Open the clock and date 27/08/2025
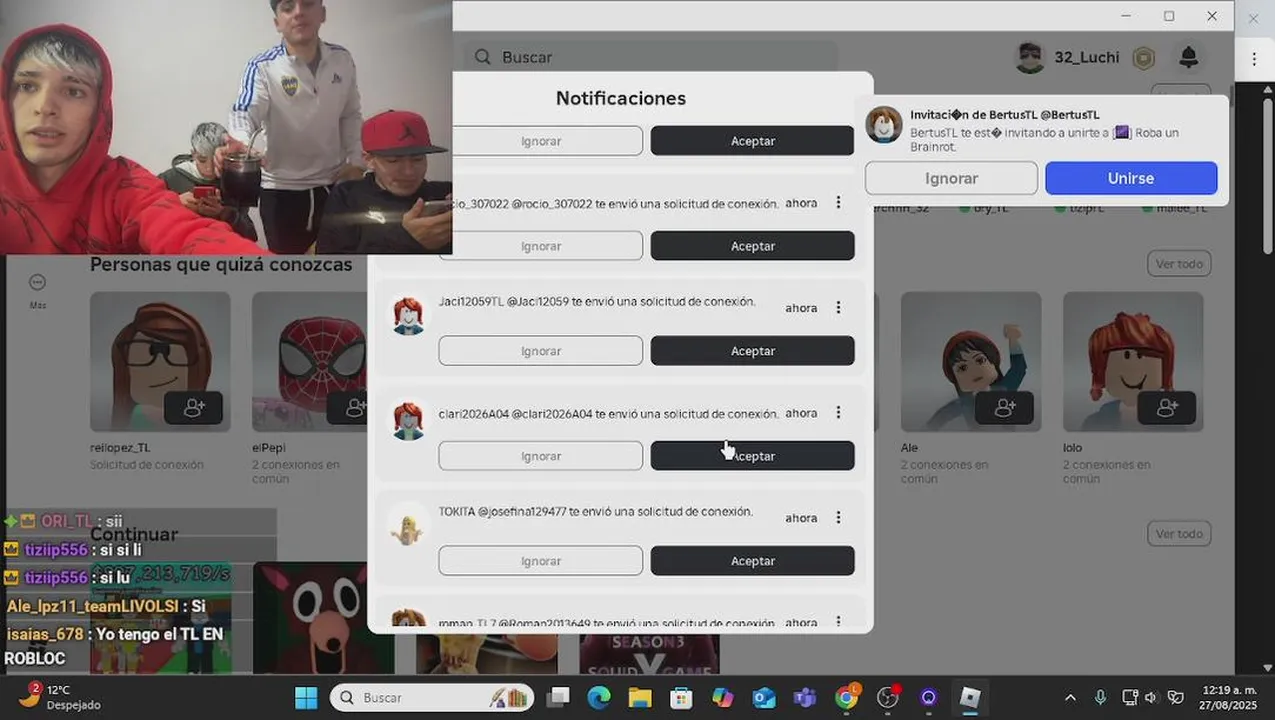Screen dimensions: 1275x720 (1230, 697)
